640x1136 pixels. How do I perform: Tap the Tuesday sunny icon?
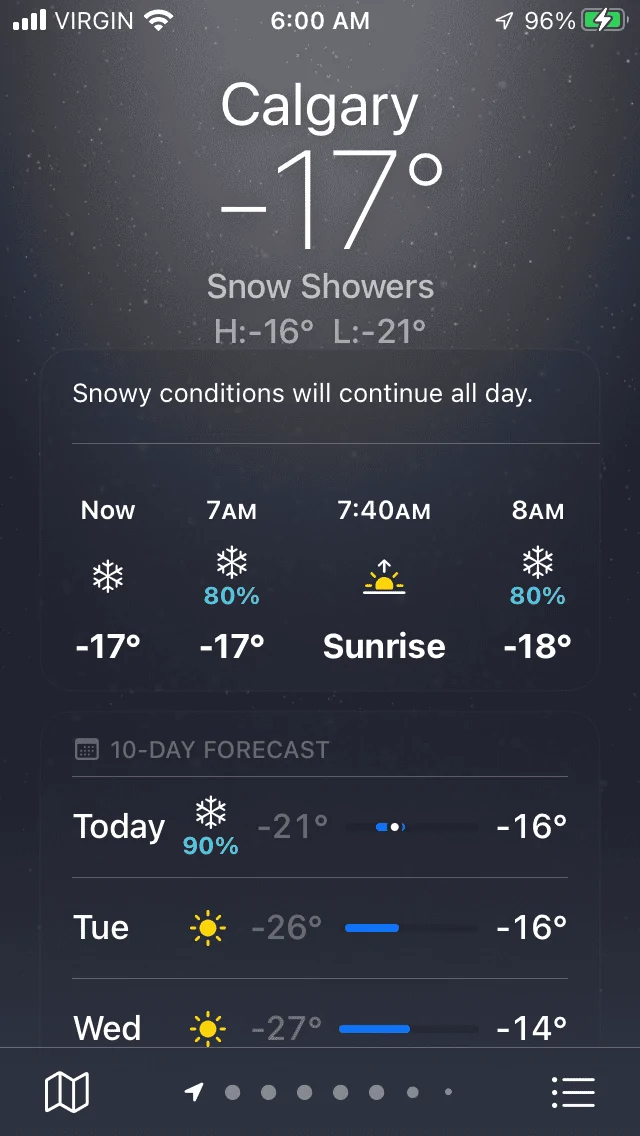208,927
